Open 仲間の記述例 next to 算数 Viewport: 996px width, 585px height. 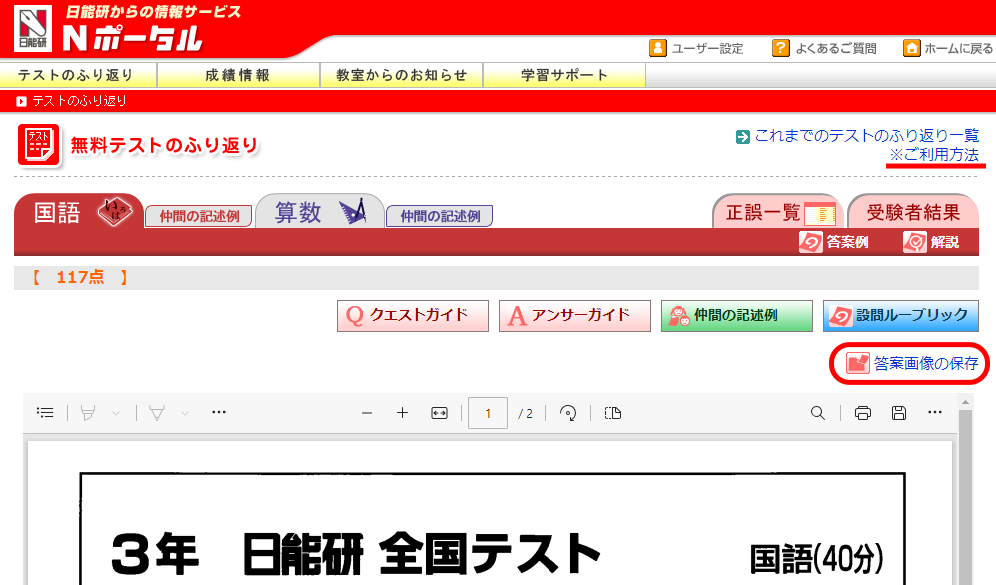point(440,216)
